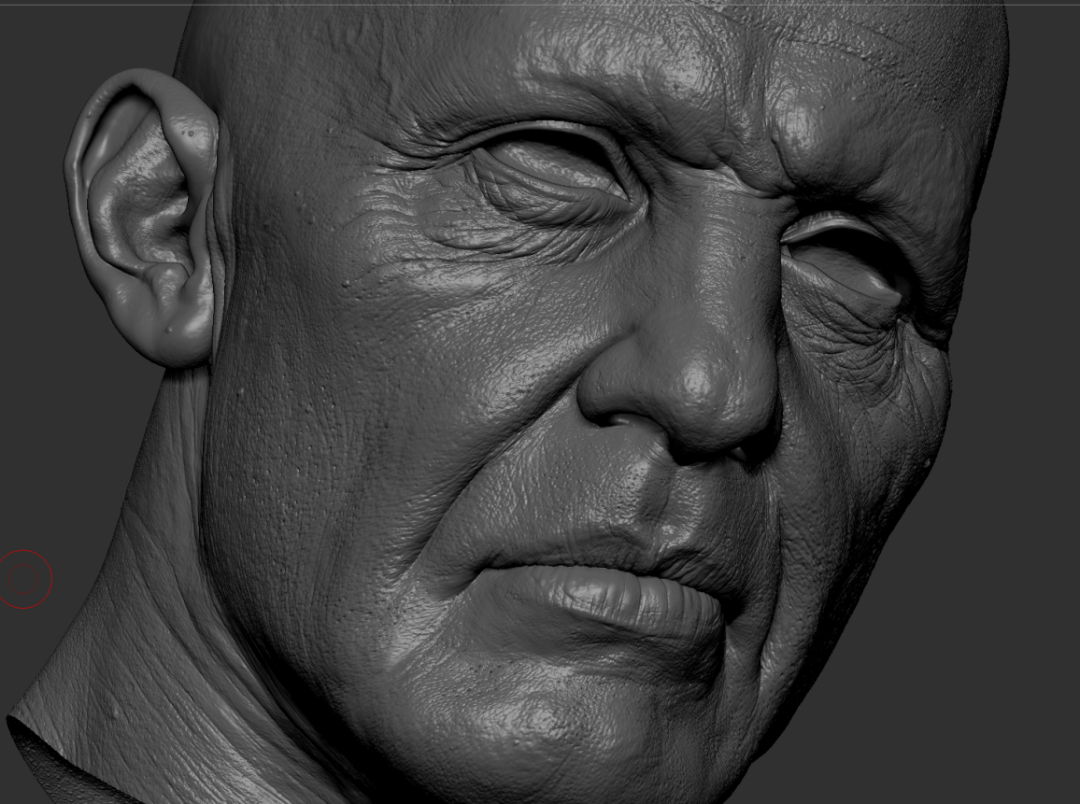Click the sculpted head's ear
This screenshot has width=1080, height=804.
coord(143,216)
